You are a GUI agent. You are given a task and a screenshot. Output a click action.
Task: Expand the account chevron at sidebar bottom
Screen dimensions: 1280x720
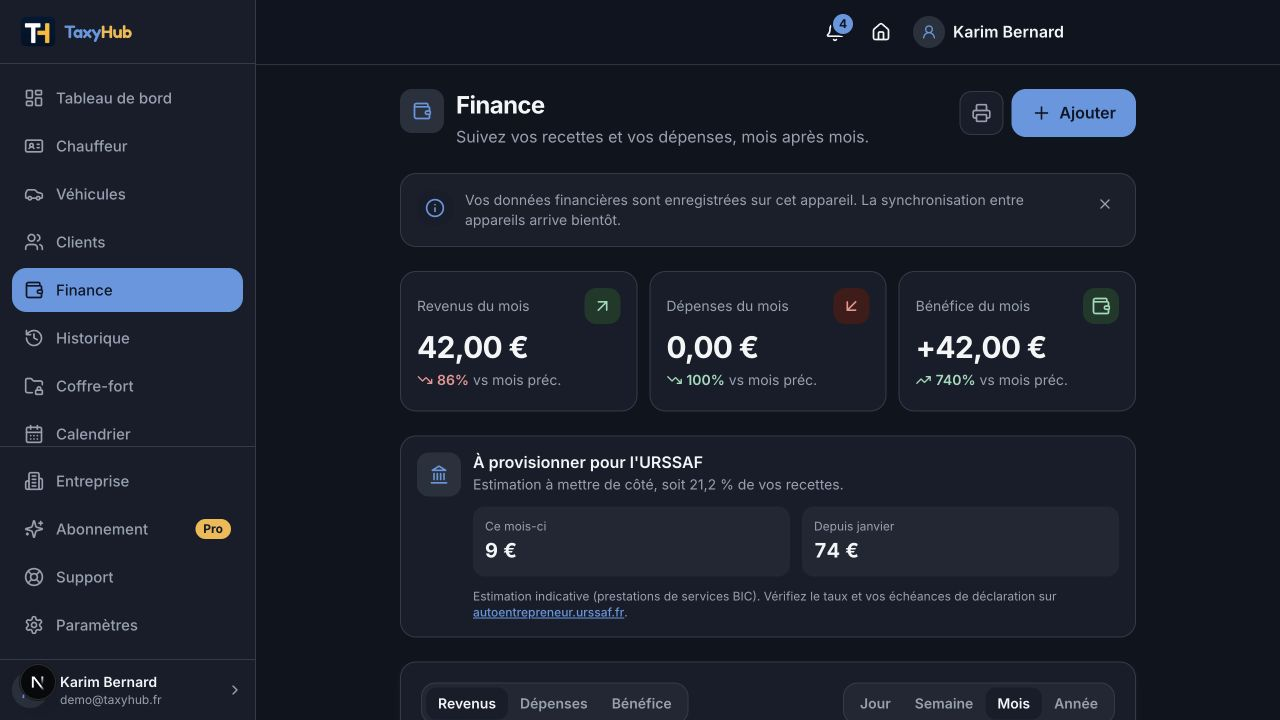(235, 690)
